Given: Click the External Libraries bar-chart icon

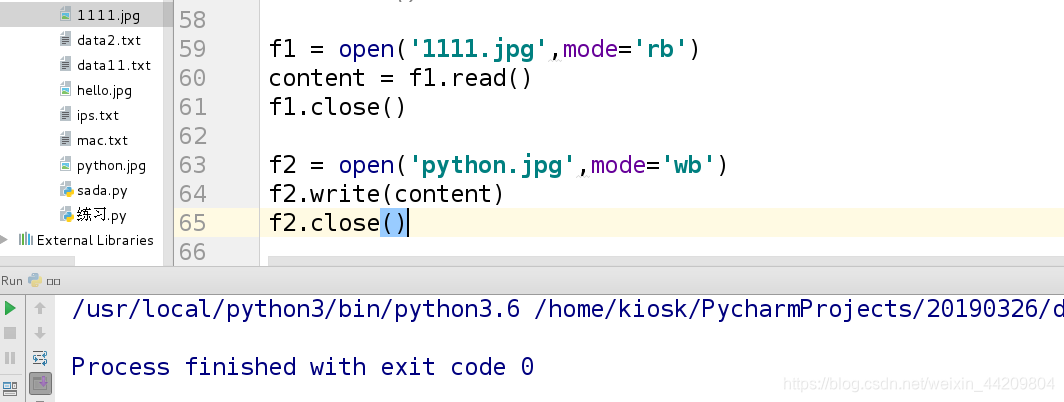Looking at the screenshot, I should [26, 239].
